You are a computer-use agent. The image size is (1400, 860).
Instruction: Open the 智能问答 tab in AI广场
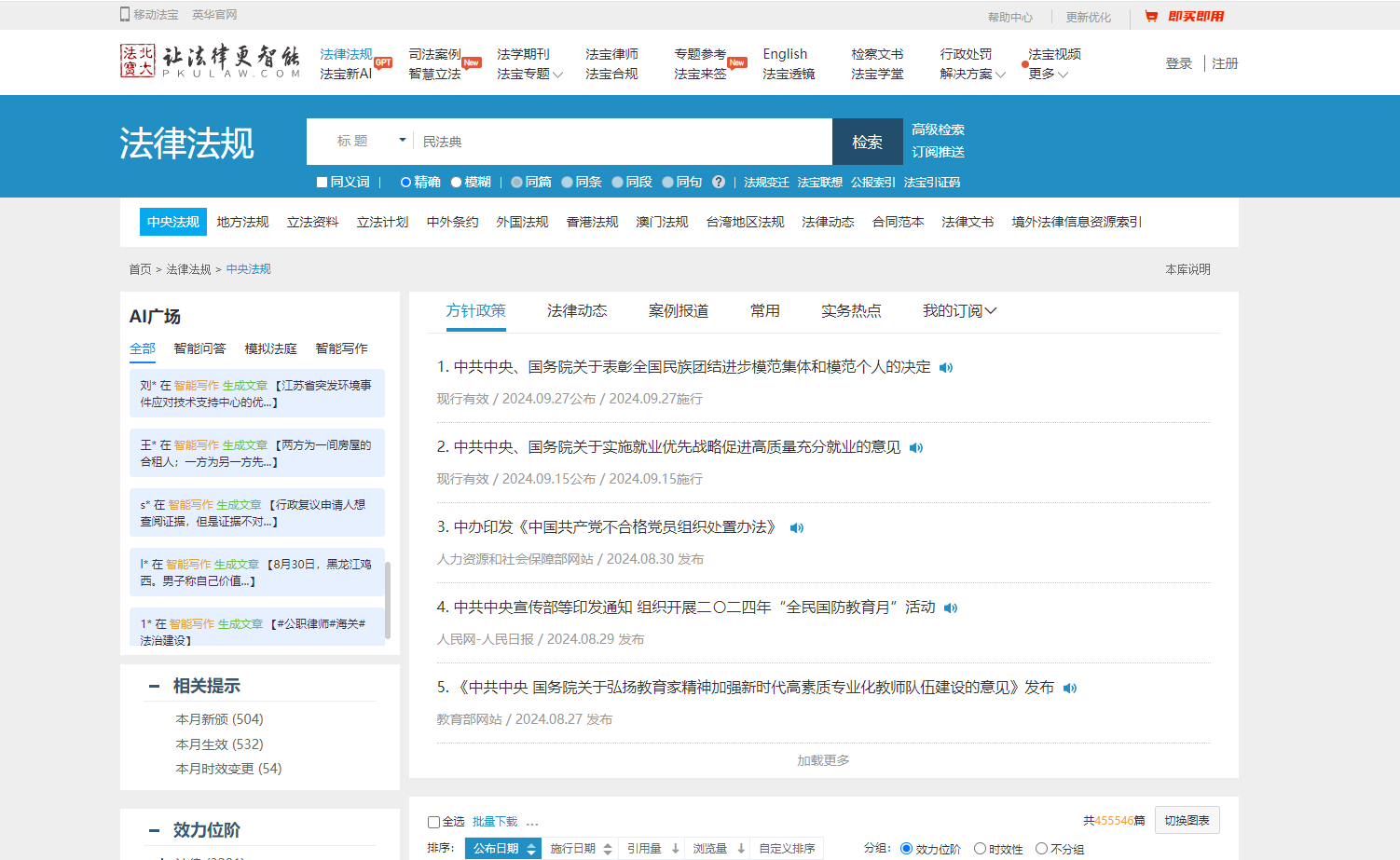199,348
